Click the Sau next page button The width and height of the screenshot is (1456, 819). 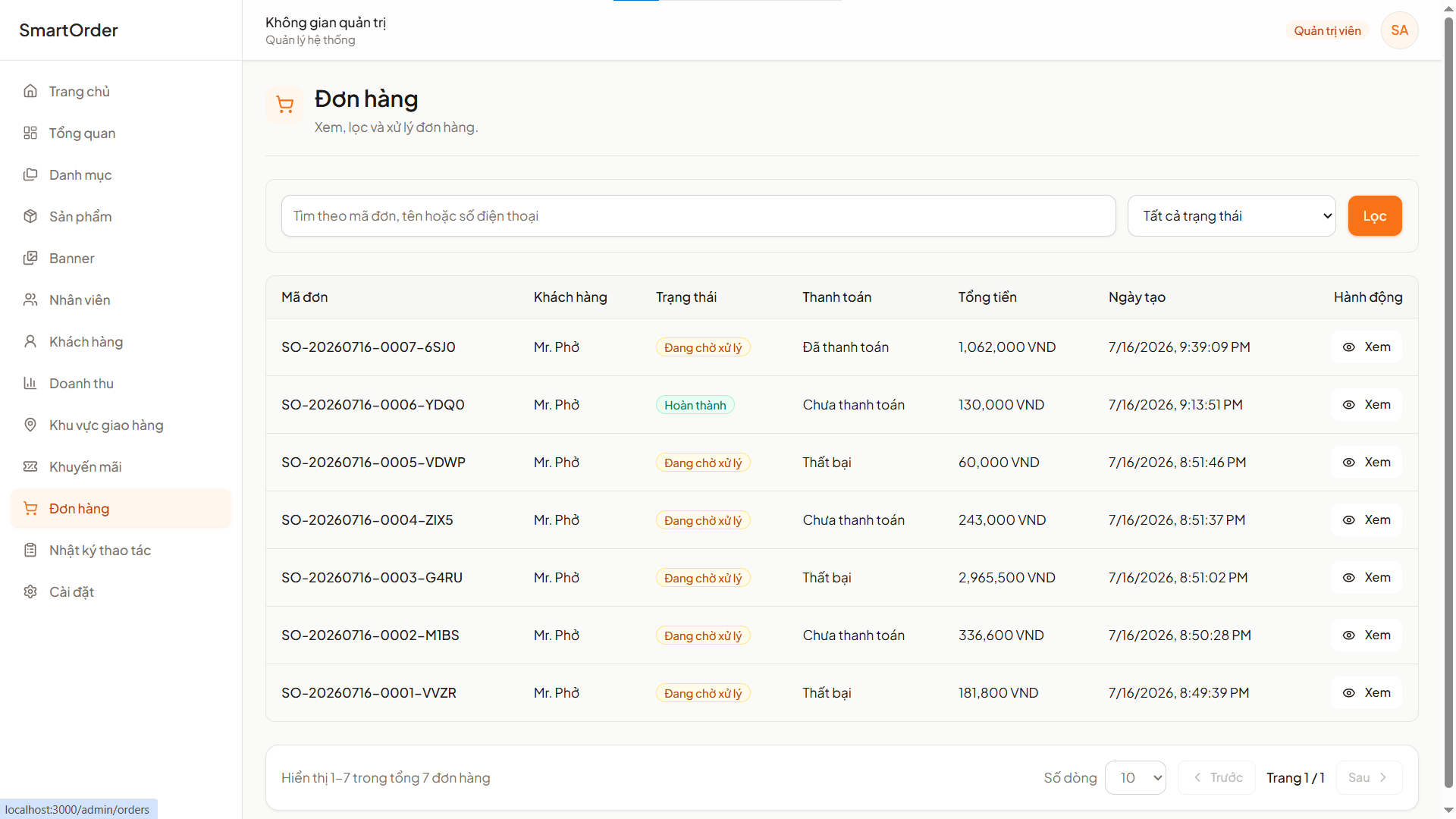[1369, 777]
